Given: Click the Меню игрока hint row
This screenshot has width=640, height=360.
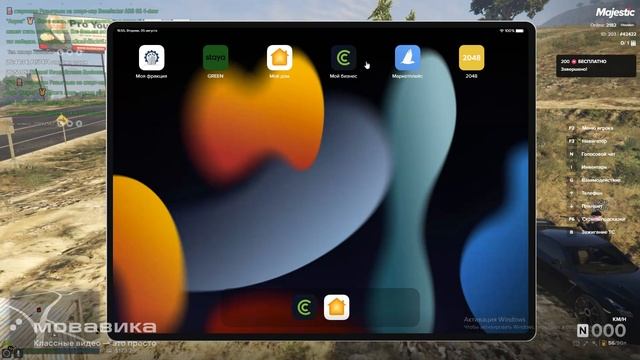Looking at the screenshot, I should pos(591,128).
